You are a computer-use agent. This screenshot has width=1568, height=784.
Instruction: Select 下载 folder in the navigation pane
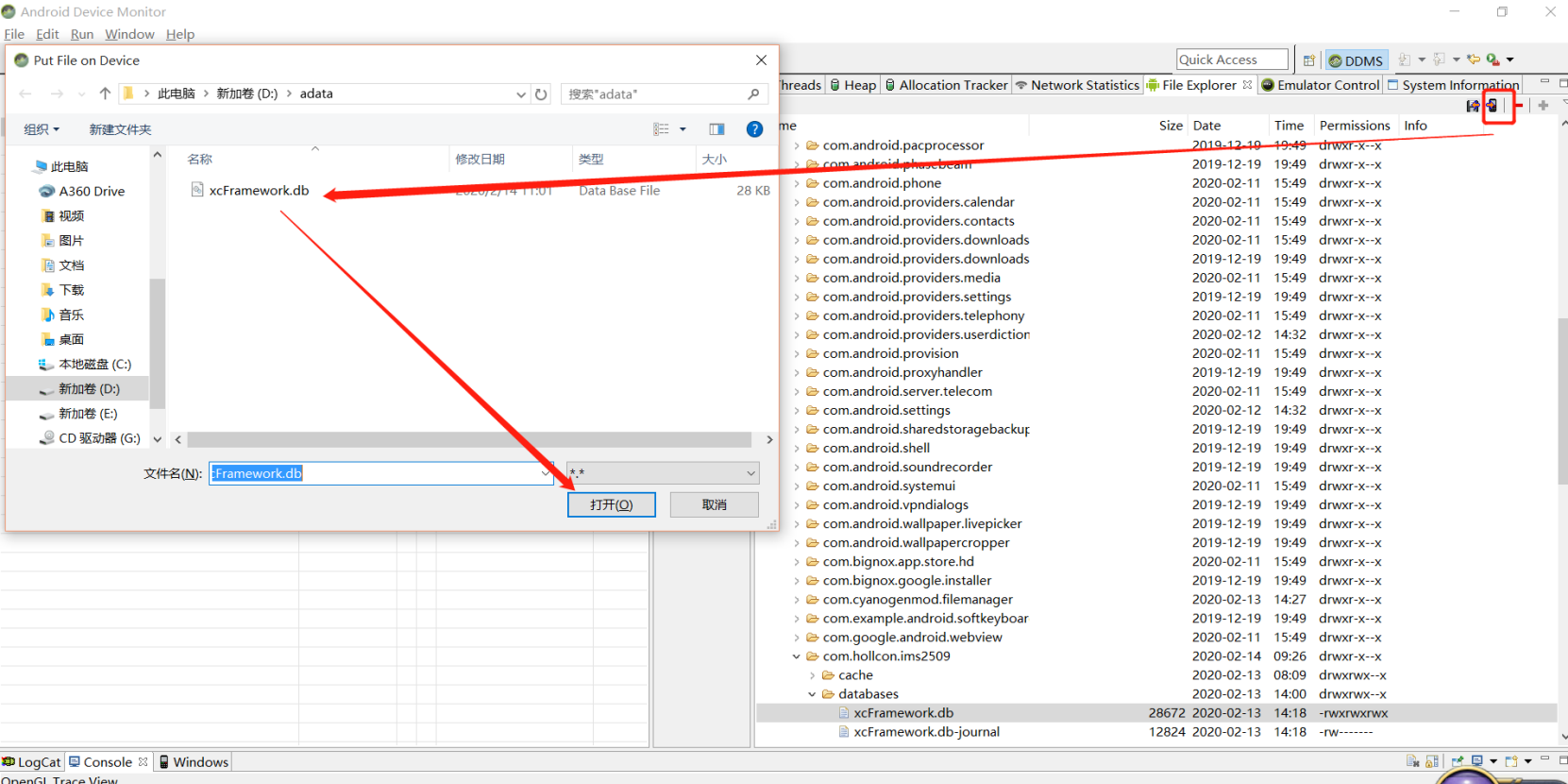tap(63, 290)
